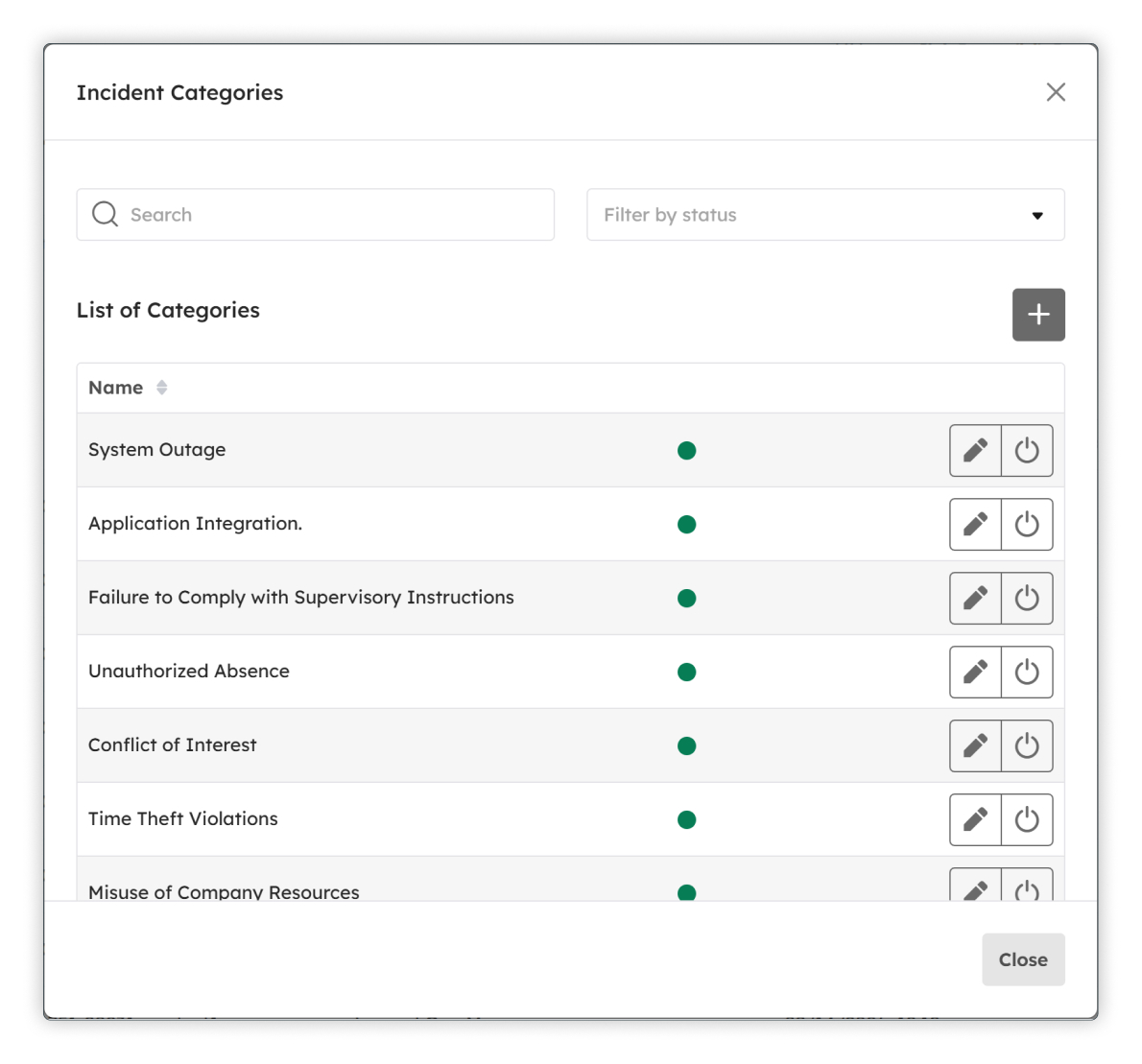Click the Incident Categories dialog title
This screenshot has width=1142, height=1064.
(x=179, y=92)
